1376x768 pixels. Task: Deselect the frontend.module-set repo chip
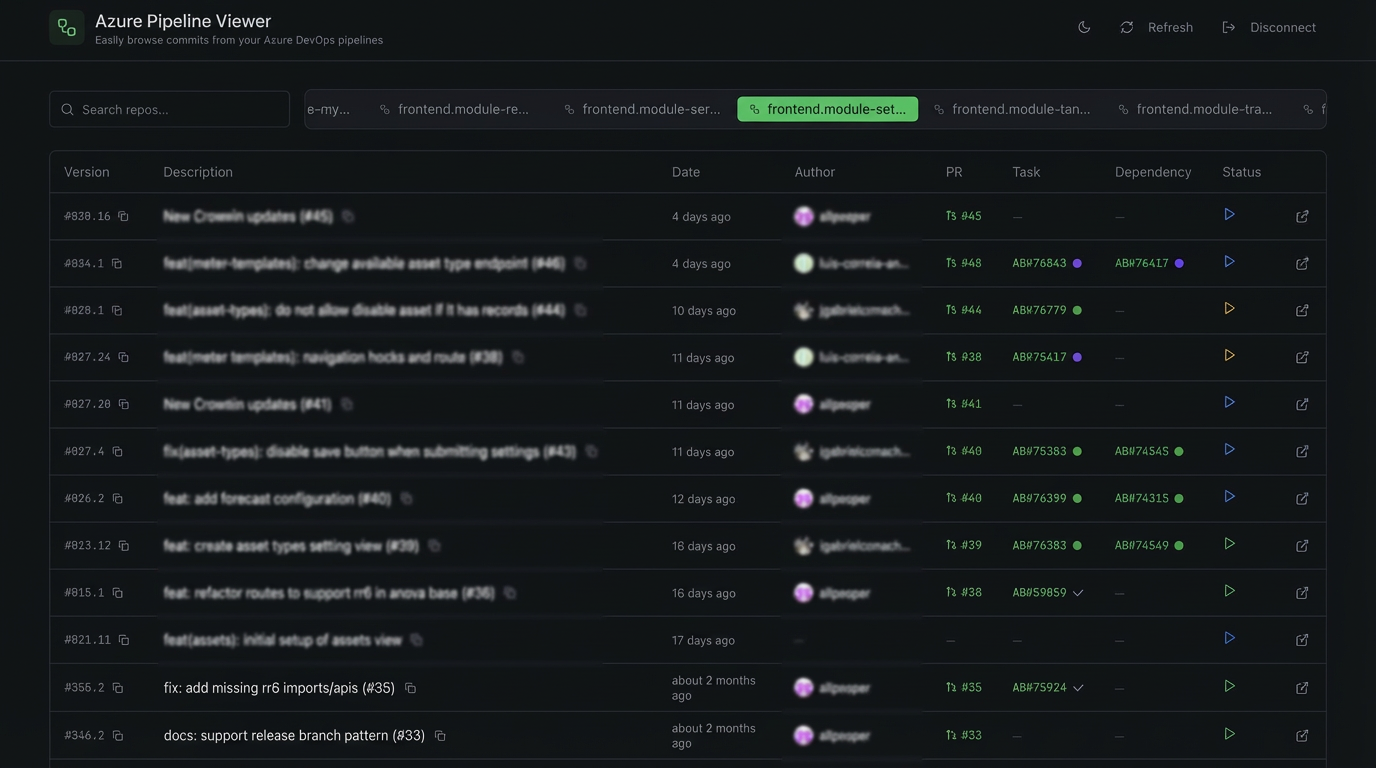point(828,108)
